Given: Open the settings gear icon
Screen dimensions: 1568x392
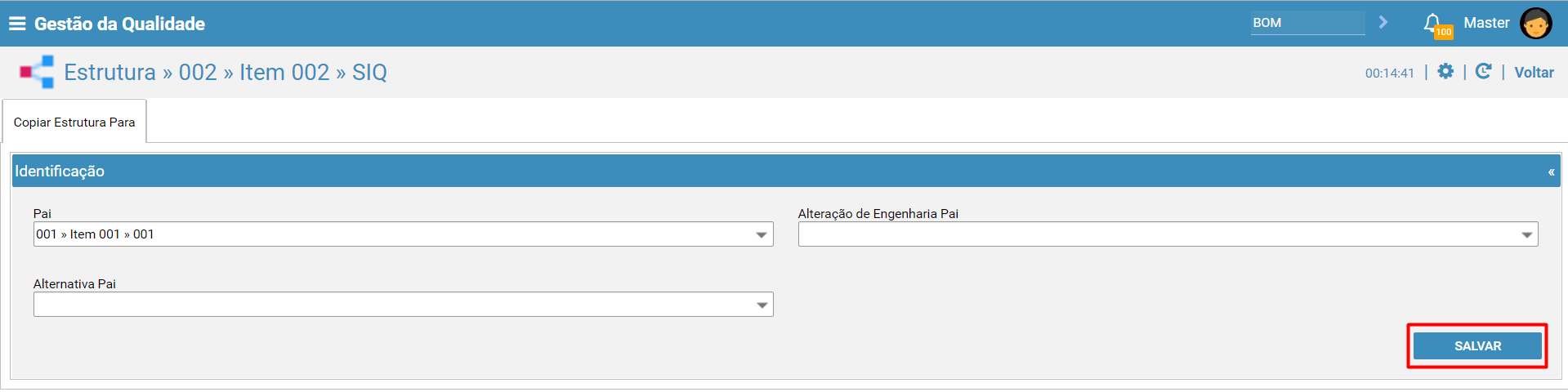Looking at the screenshot, I should [1445, 72].
